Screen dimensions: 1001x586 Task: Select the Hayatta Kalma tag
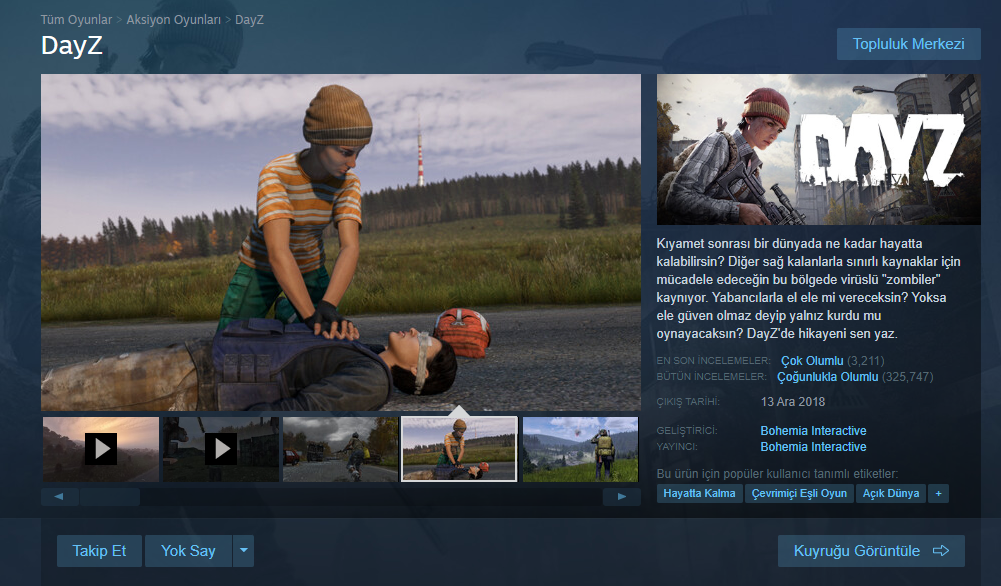pos(699,493)
